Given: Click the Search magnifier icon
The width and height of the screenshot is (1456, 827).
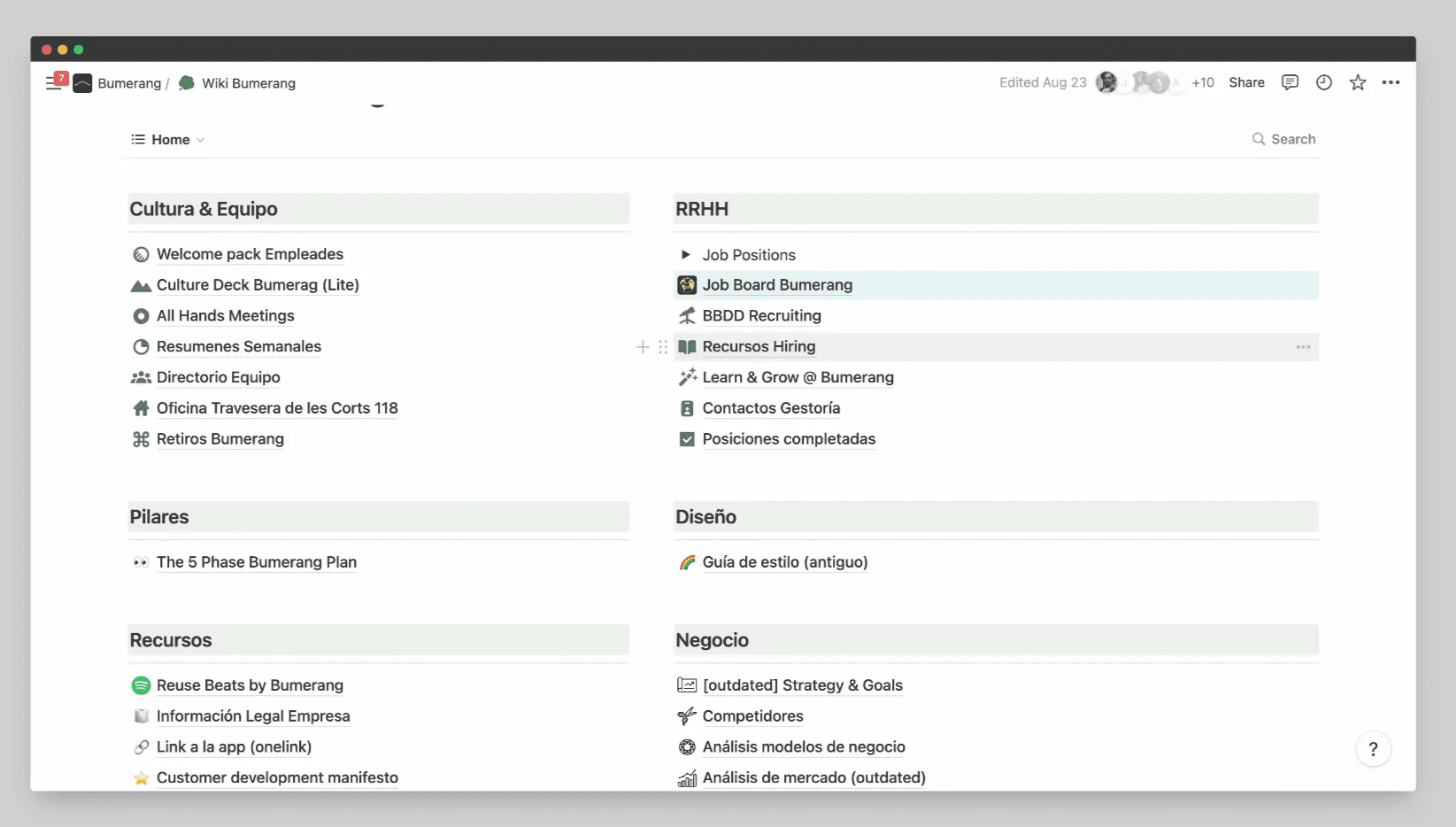Looking at the screenshot, I should [1259, 139].
